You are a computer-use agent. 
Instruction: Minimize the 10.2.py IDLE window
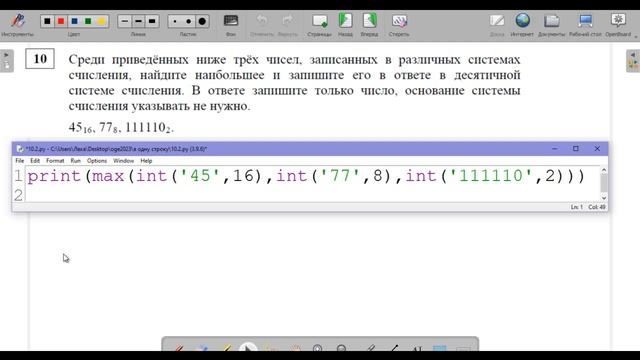[554, 149]
